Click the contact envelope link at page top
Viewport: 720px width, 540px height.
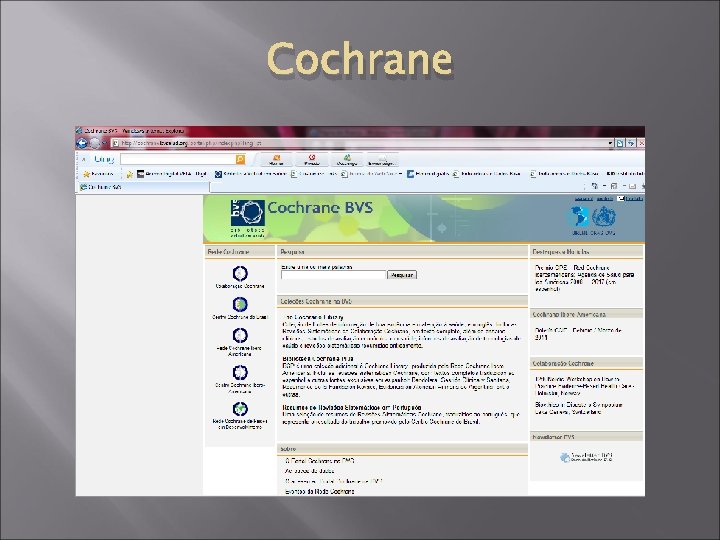click(x=630, y=198)
